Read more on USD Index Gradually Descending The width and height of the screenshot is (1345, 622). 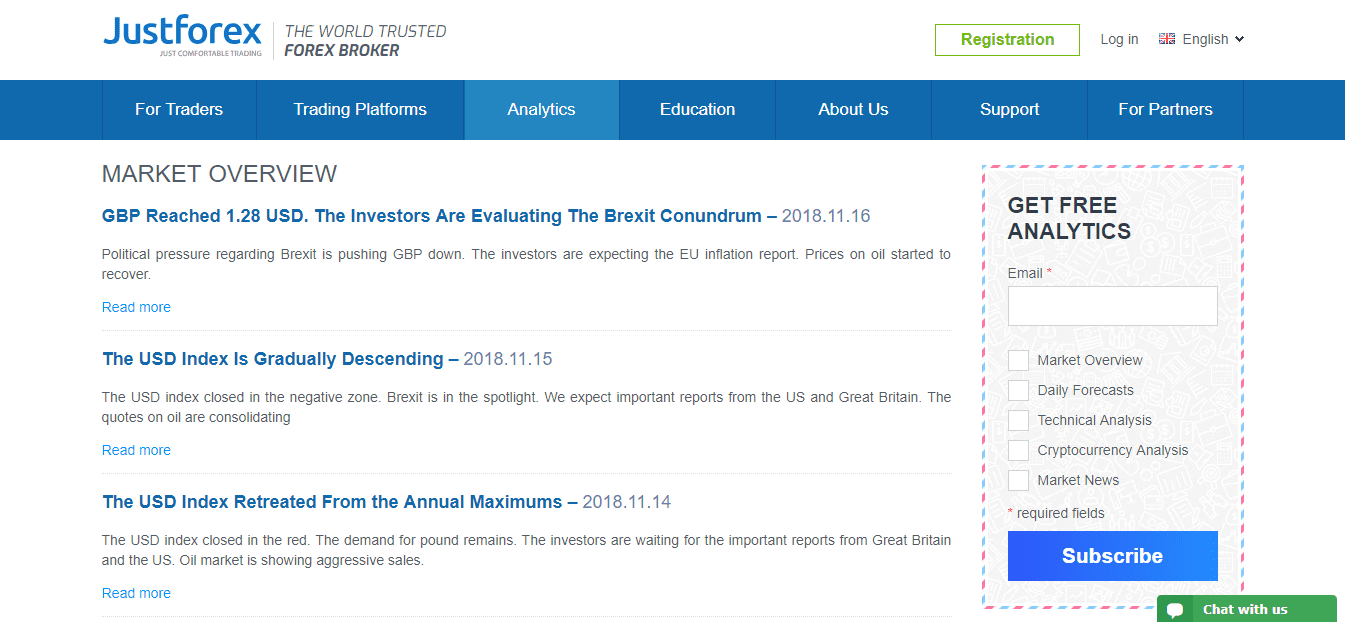point(136,450)
